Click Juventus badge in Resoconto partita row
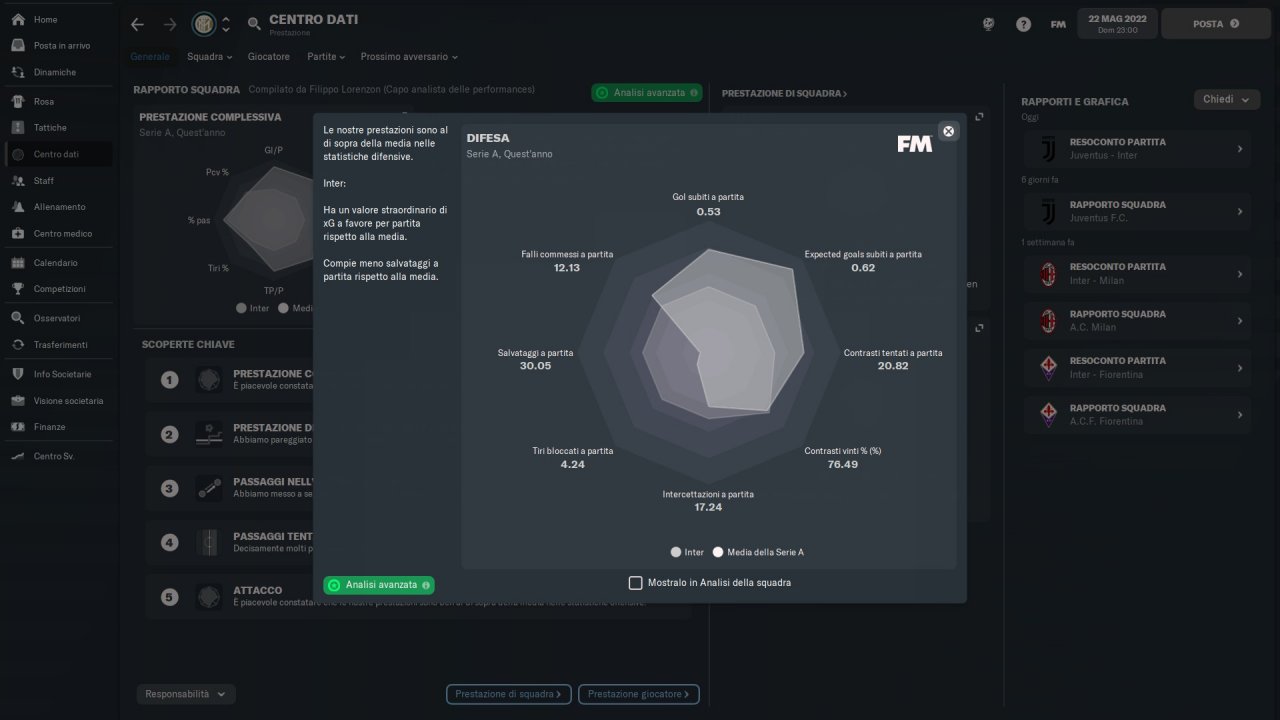This screenshot has height=720, width=1280. [x=1048, y=149]
